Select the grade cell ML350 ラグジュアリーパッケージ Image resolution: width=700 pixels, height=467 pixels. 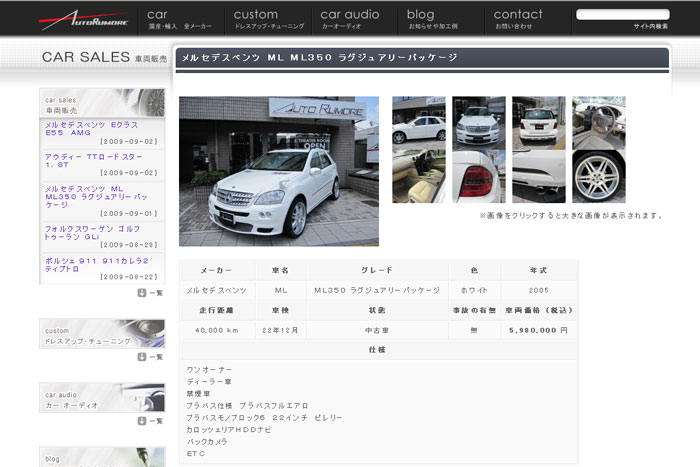pos(377,290)
